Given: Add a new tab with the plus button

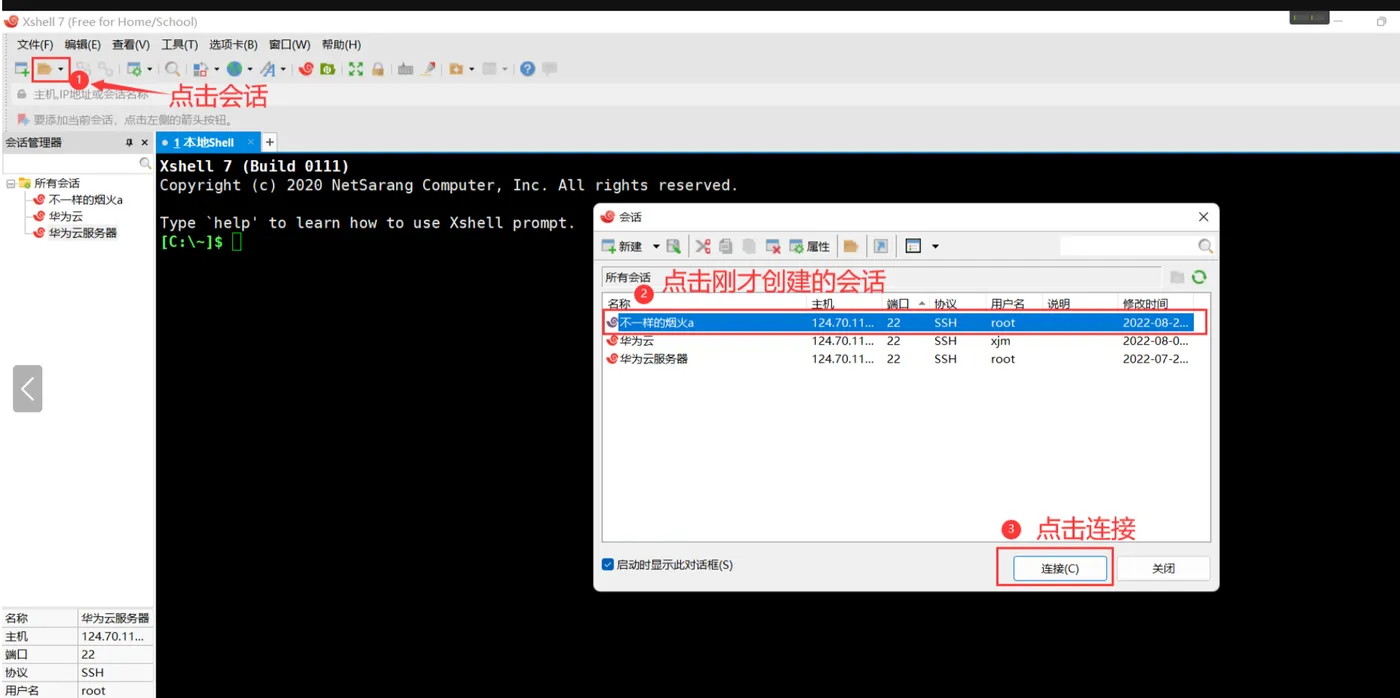Looking at the screenshot, I should pos(269,142).
